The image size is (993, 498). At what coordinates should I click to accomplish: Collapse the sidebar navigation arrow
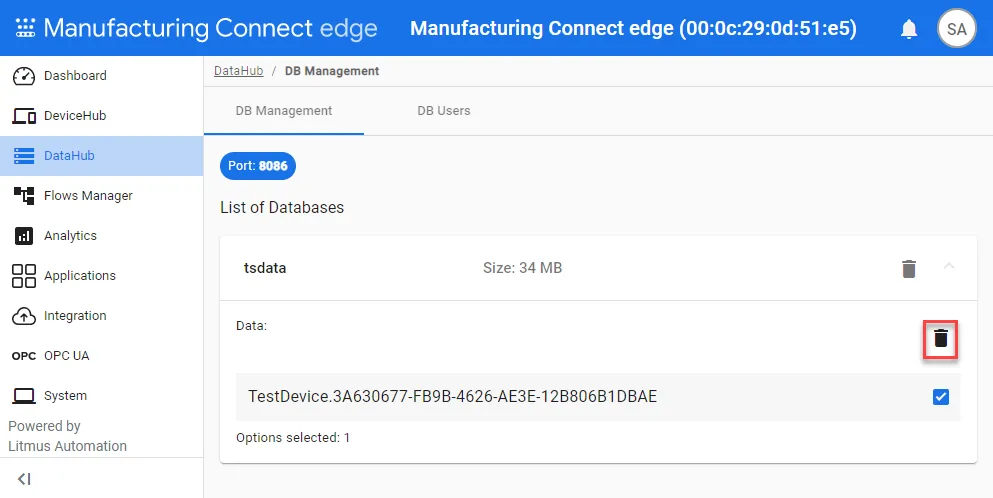click(x=24, y=479)
